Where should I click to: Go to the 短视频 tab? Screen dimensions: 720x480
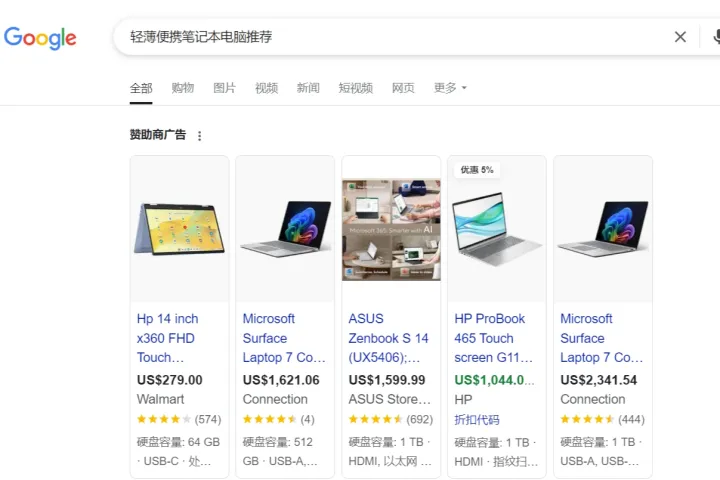pos(355,88)
